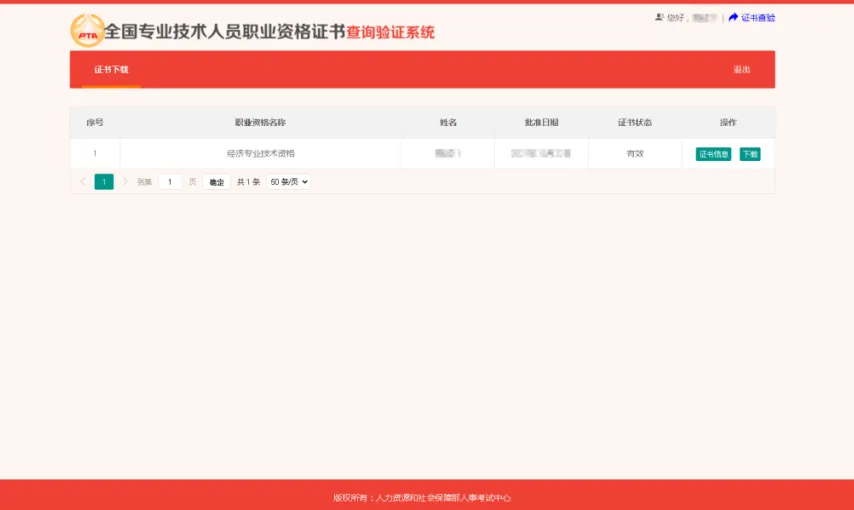Click the user avatar icon
Viewport: 854px width, 510px height.
[659, 17]
